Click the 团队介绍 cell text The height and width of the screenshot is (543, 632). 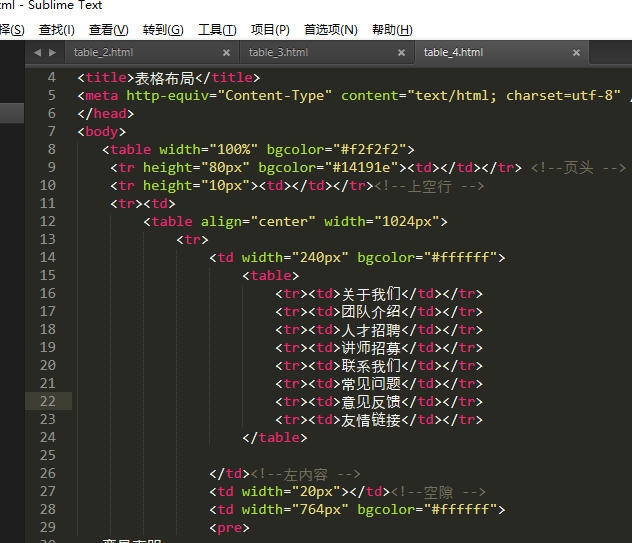pos(371,312)
